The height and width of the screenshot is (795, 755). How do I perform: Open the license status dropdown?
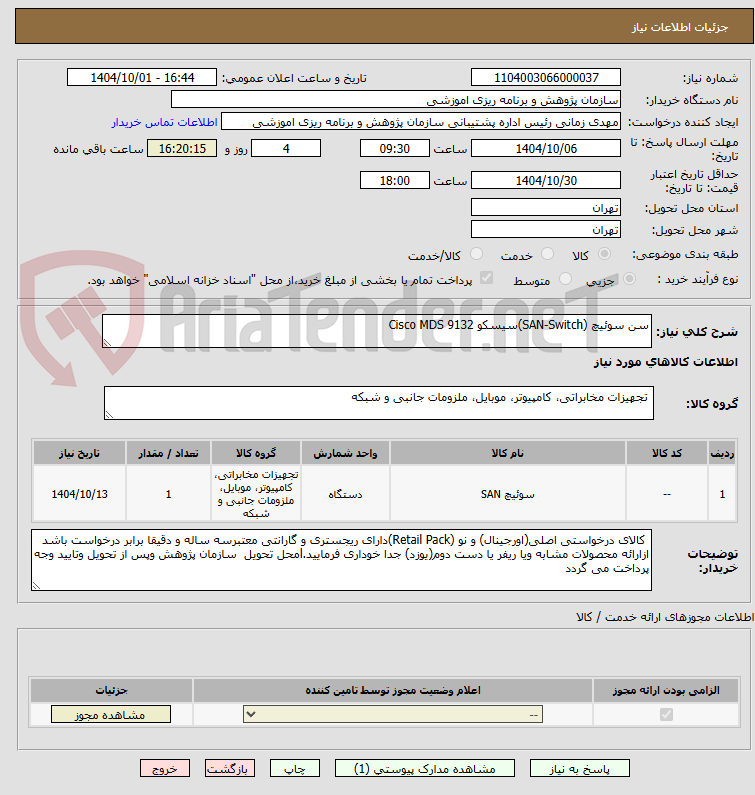pyautogui.click(x=393, y=714)
